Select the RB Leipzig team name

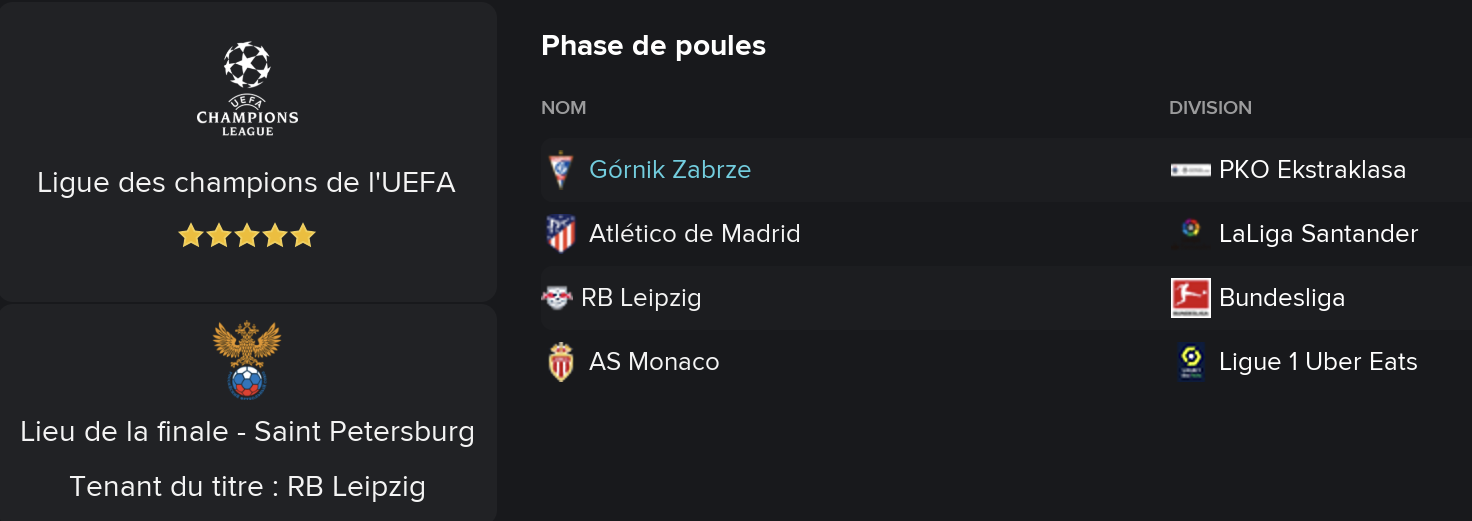click(641, 298)
